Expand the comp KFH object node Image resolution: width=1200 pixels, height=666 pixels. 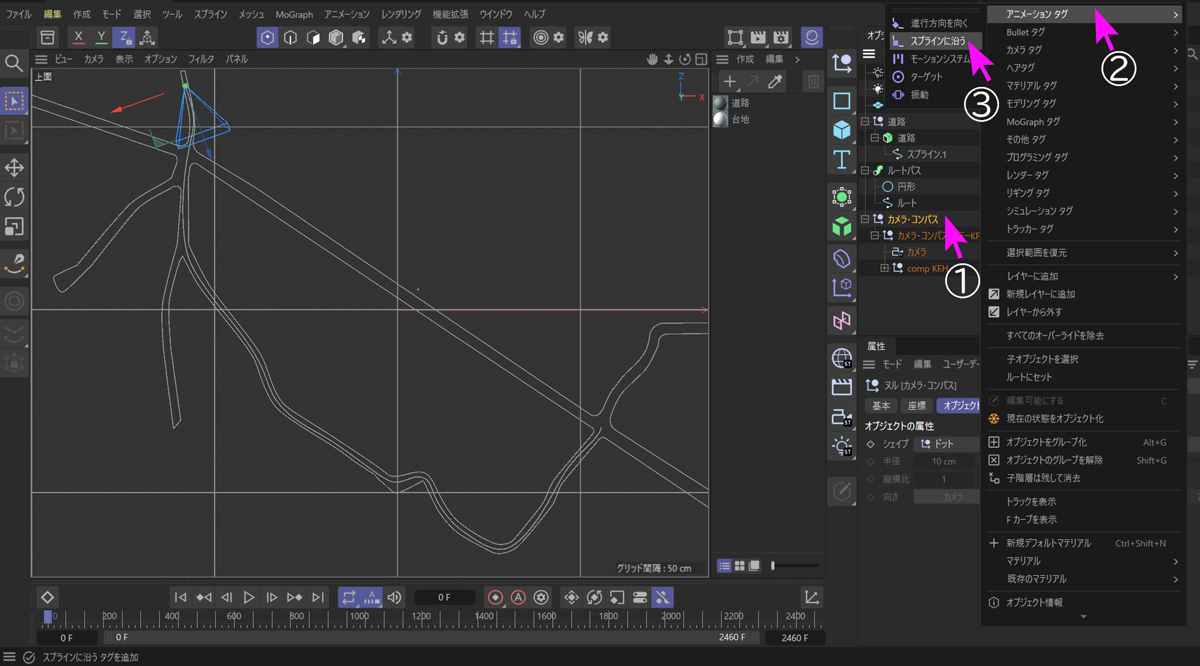[884, 268]
